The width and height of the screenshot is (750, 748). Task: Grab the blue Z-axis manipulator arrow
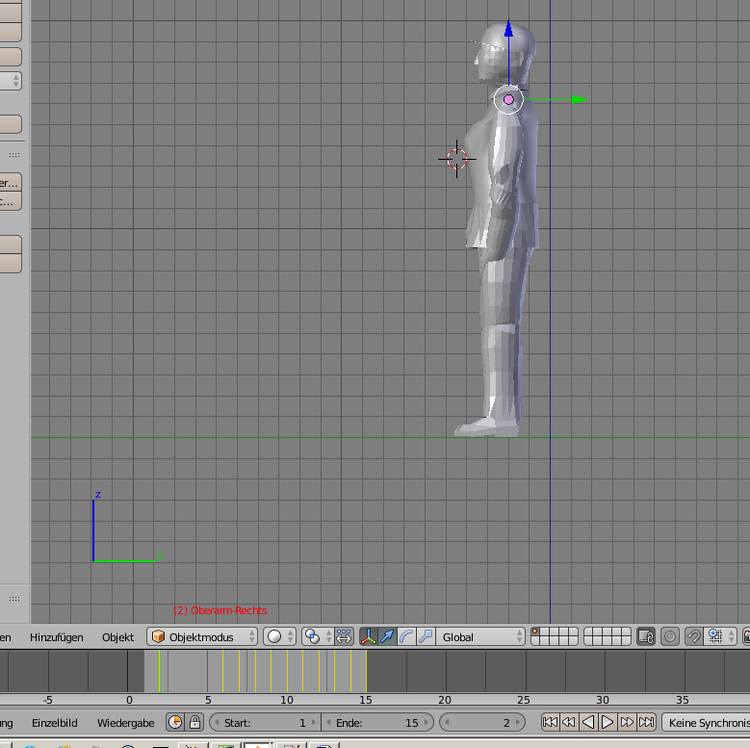508,29
